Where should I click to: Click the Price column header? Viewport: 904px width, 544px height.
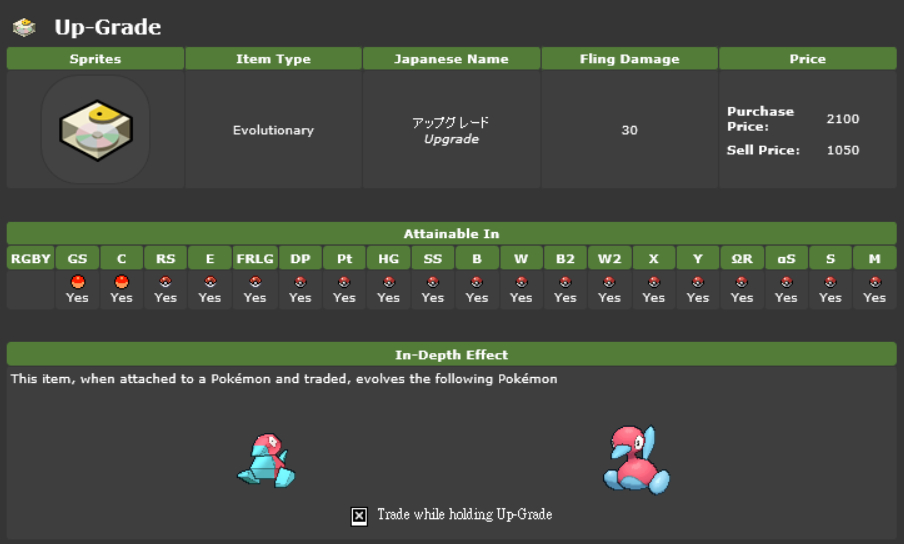808,59
